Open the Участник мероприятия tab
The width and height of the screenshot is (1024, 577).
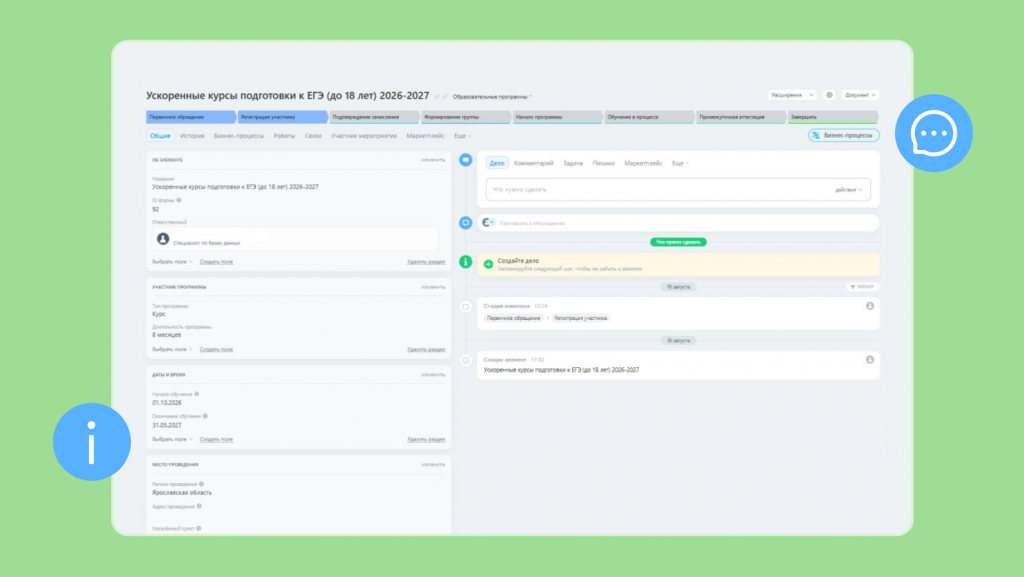364,136
